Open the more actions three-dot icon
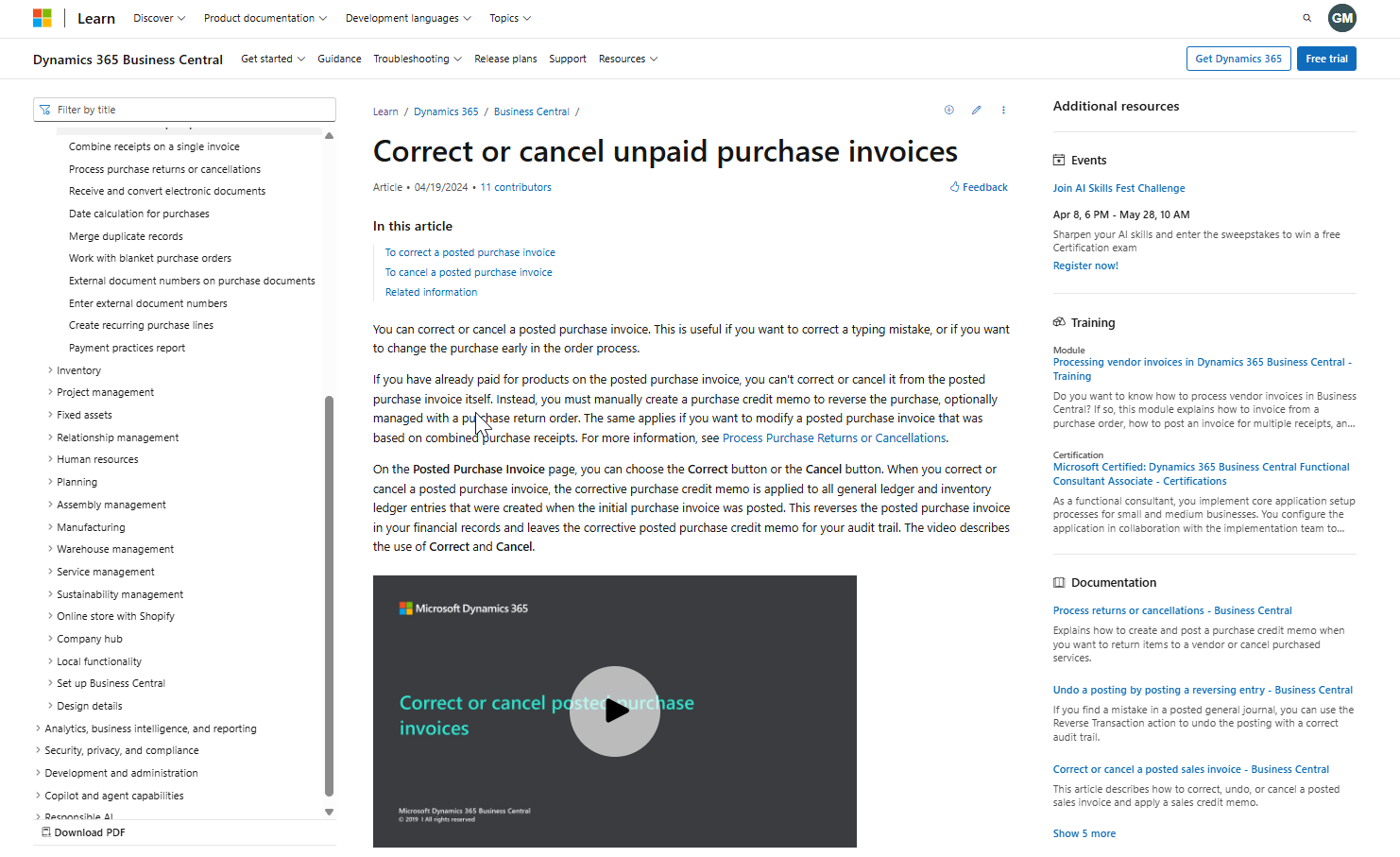The width and height of the screenshot is (1400, 857). click(1003, 111)
